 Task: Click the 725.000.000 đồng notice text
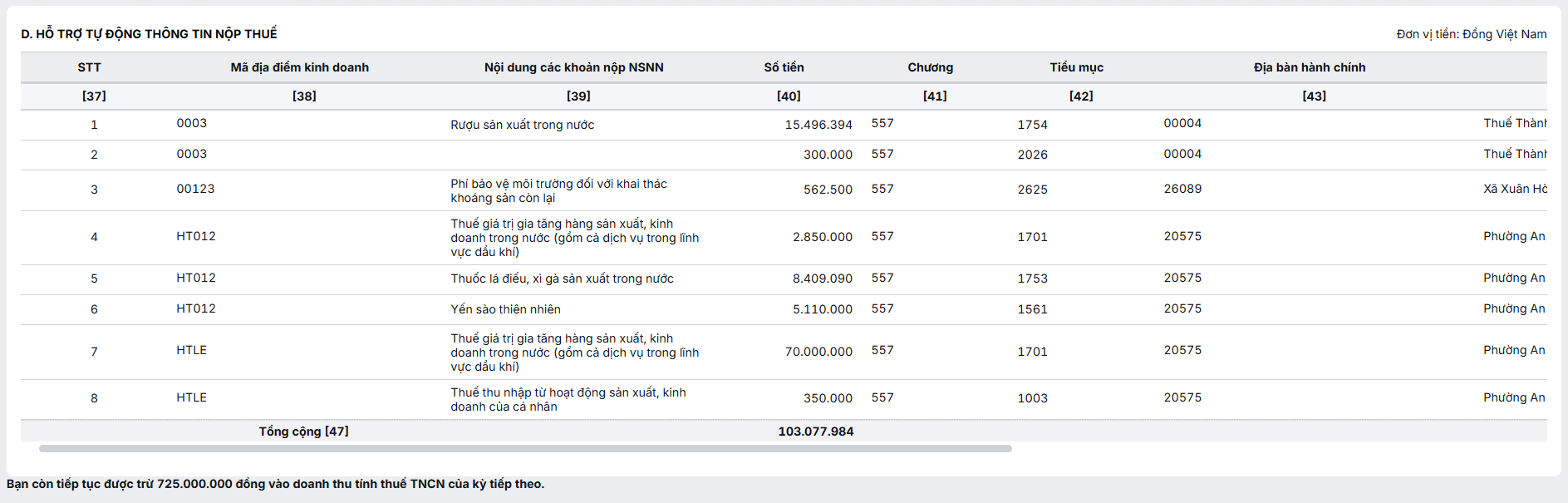(x=276, y=484)
